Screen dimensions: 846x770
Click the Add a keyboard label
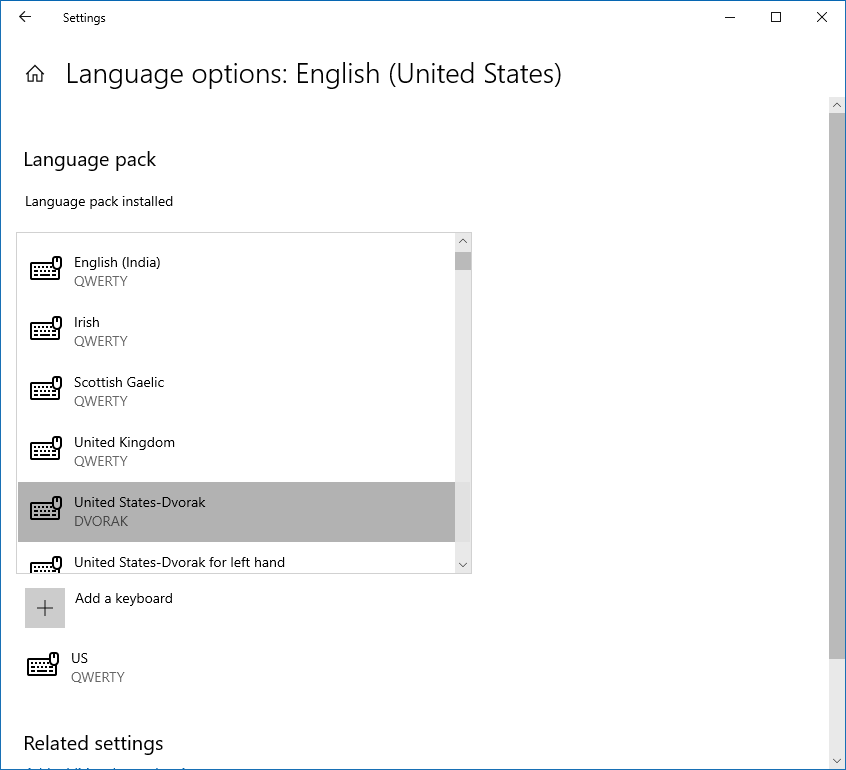click(124, 598)
